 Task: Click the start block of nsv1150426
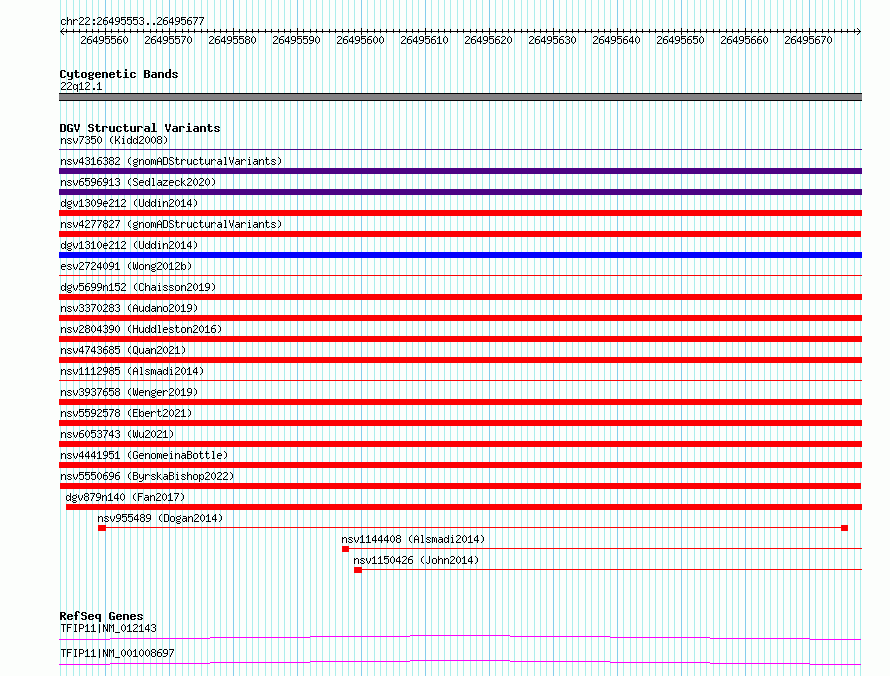[358, 570]
